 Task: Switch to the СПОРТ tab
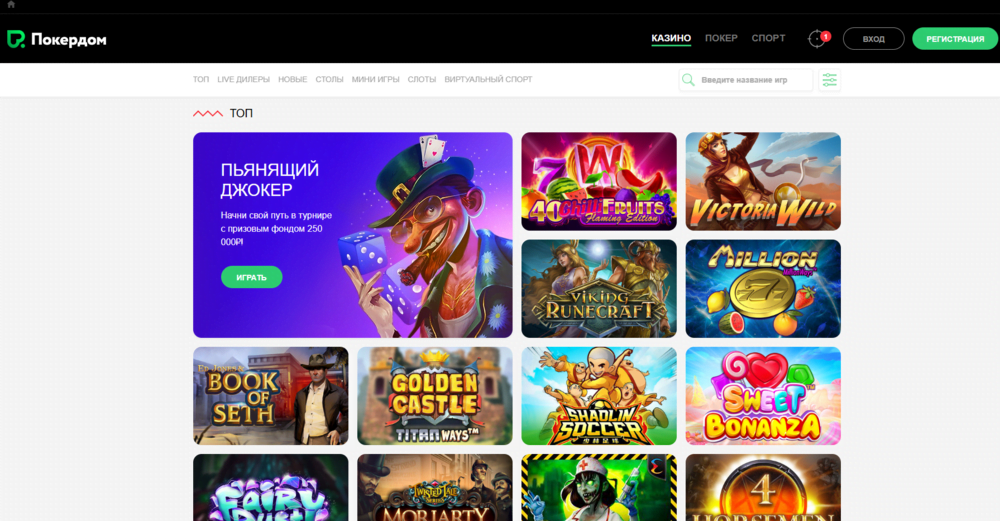(768, 38)
